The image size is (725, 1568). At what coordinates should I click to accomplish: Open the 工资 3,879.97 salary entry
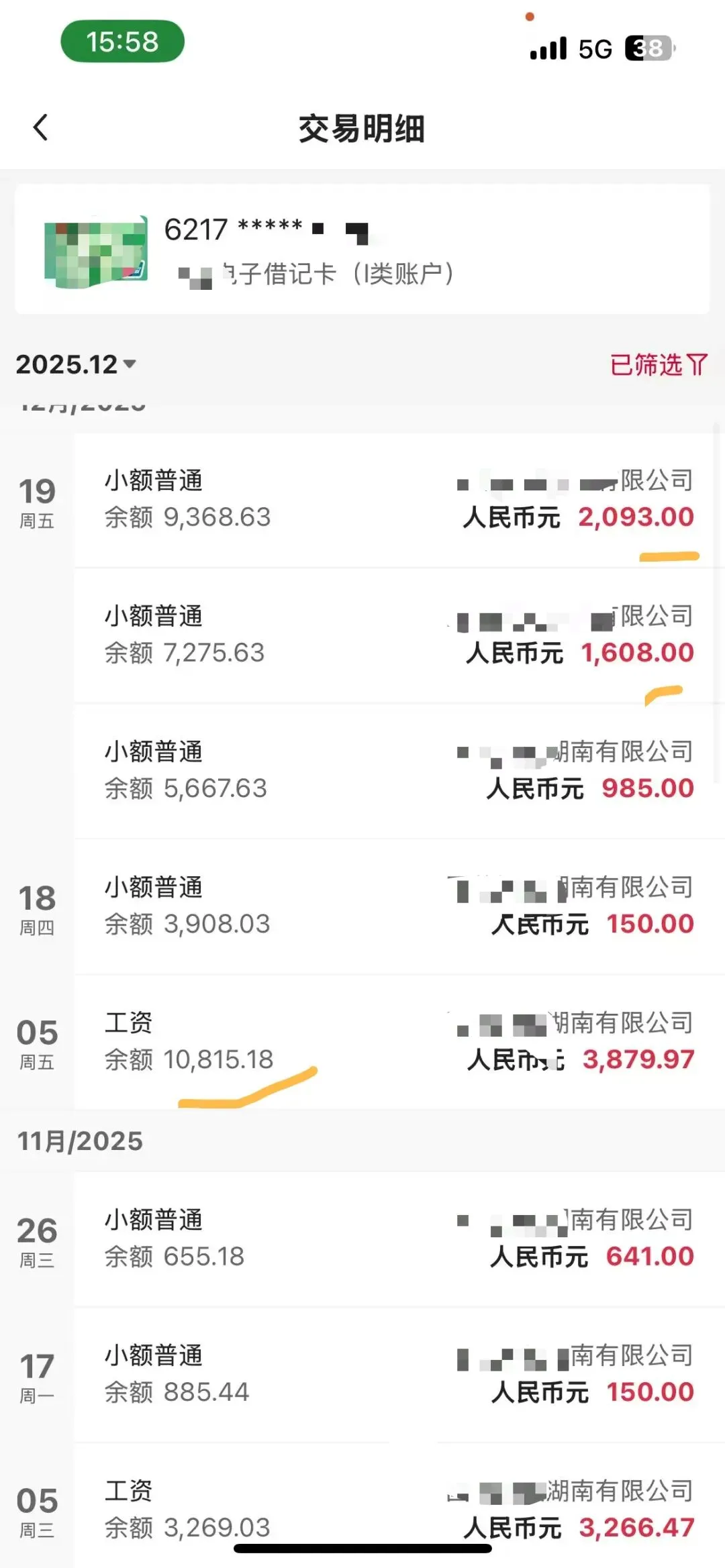tap(399, 1041)
